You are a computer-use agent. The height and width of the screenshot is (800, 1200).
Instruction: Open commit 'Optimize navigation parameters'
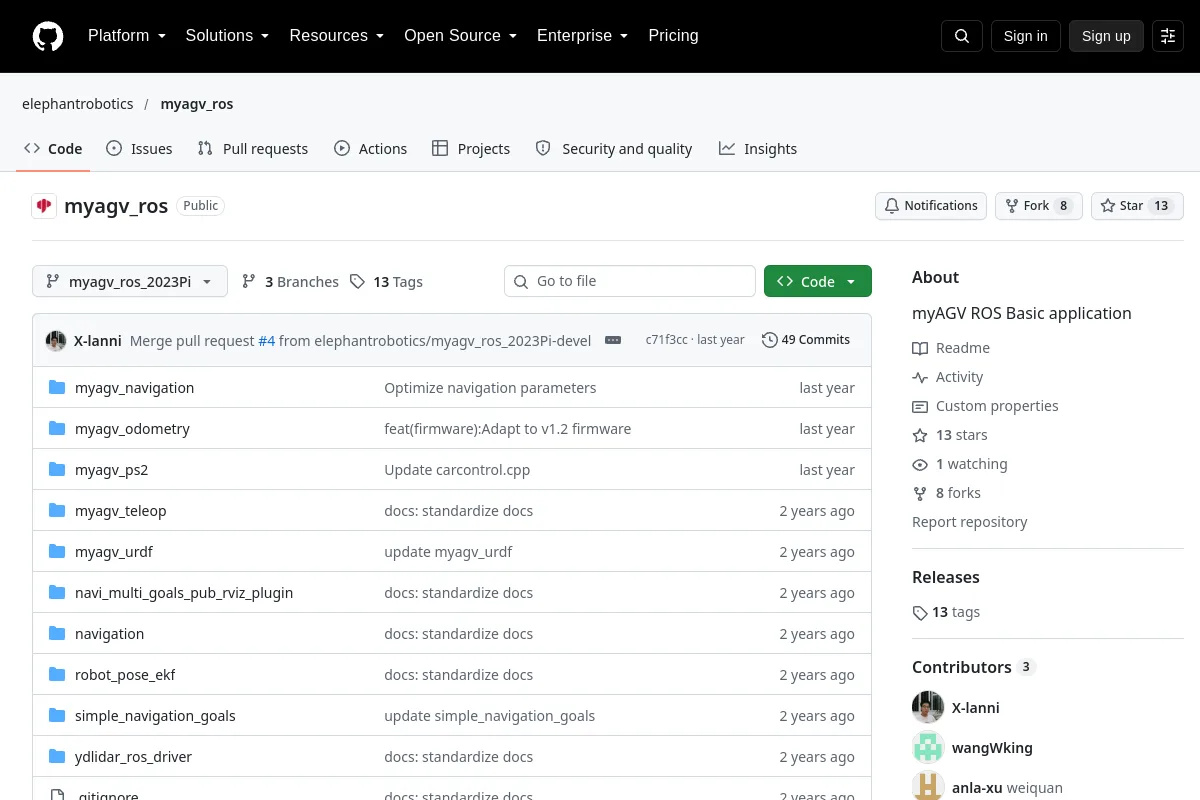[490, 388]
